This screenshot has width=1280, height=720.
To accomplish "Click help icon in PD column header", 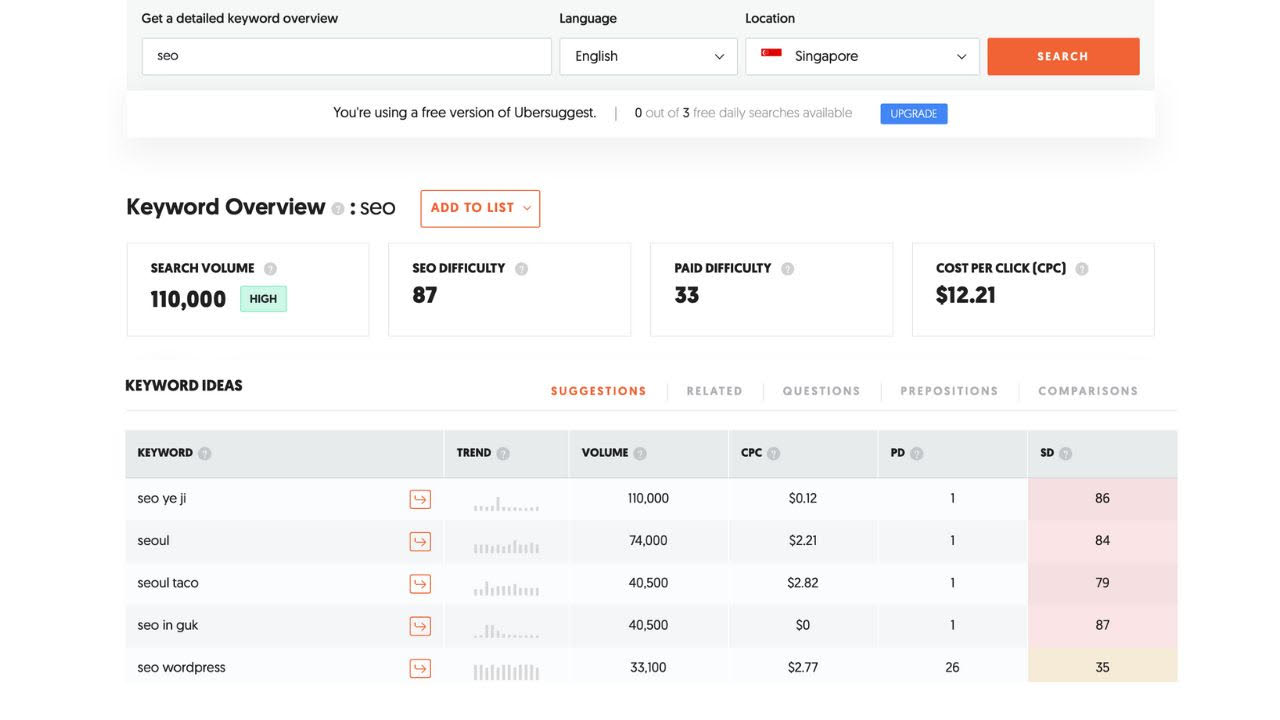I will 917,453.
